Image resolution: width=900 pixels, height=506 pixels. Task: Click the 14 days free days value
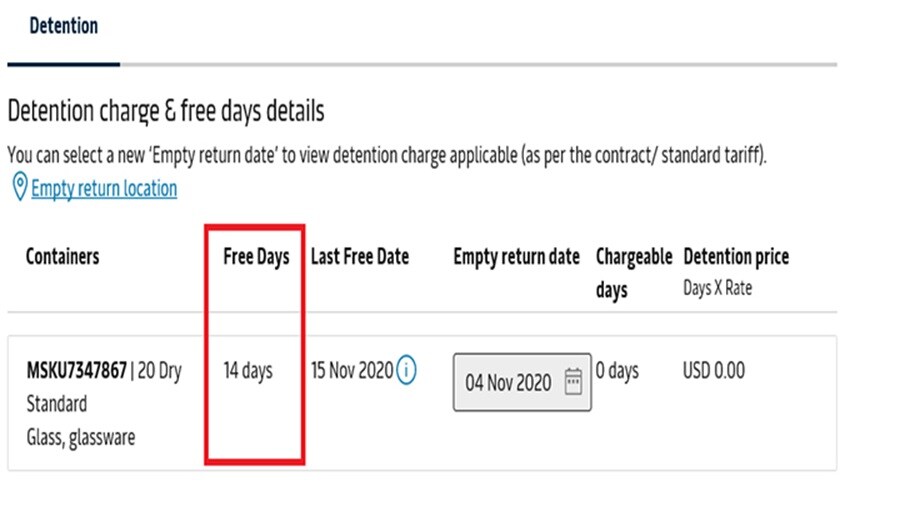(x=248, y=371)
